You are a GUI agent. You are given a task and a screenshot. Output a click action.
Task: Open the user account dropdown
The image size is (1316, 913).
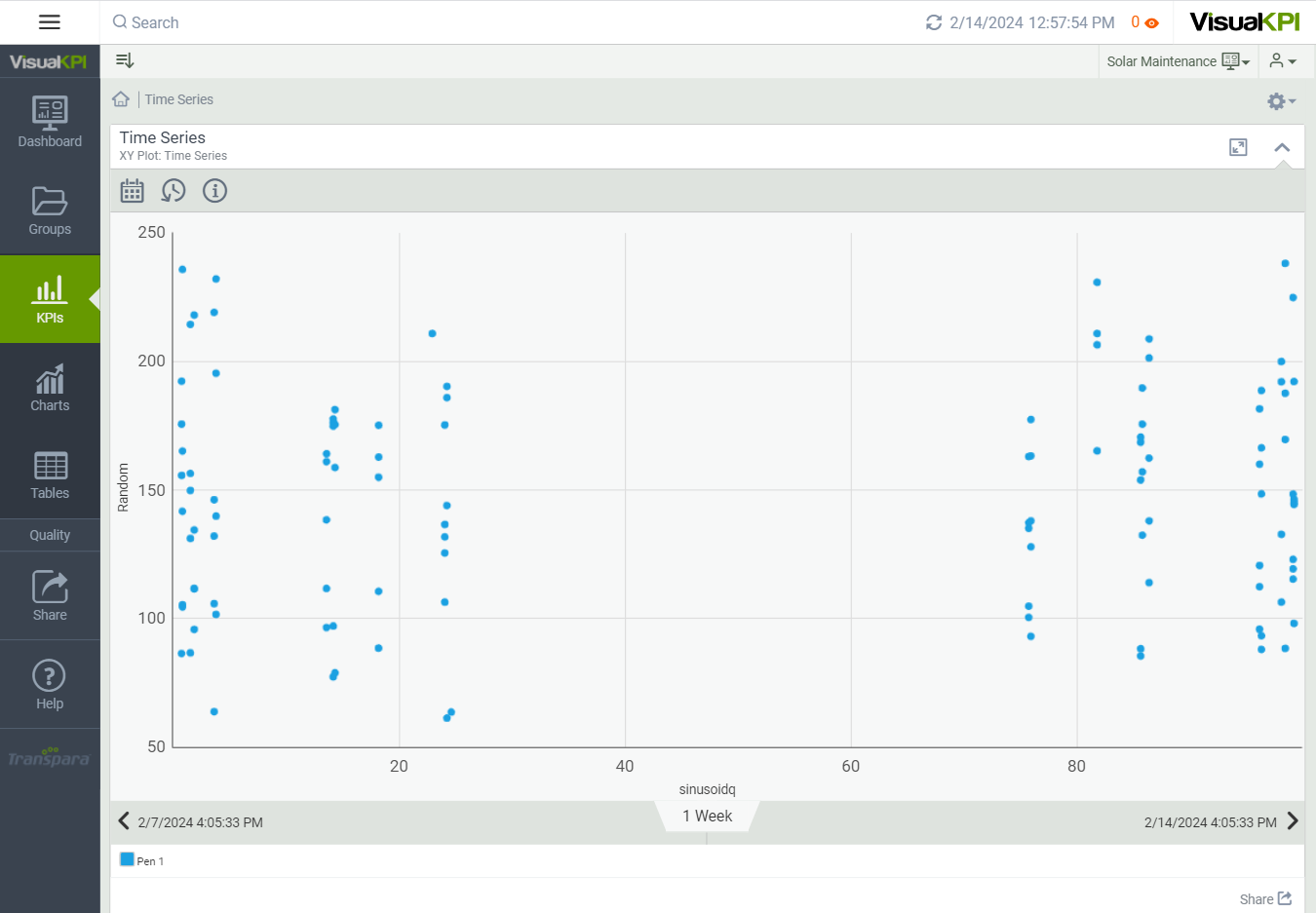pos(1282,61)
